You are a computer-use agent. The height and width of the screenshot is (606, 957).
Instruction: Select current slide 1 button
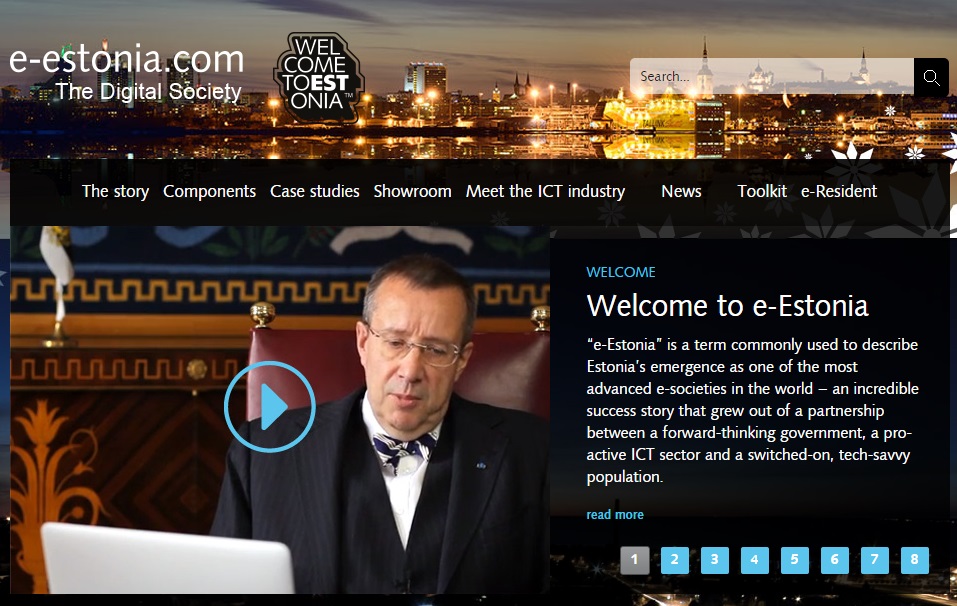(635, 560)
